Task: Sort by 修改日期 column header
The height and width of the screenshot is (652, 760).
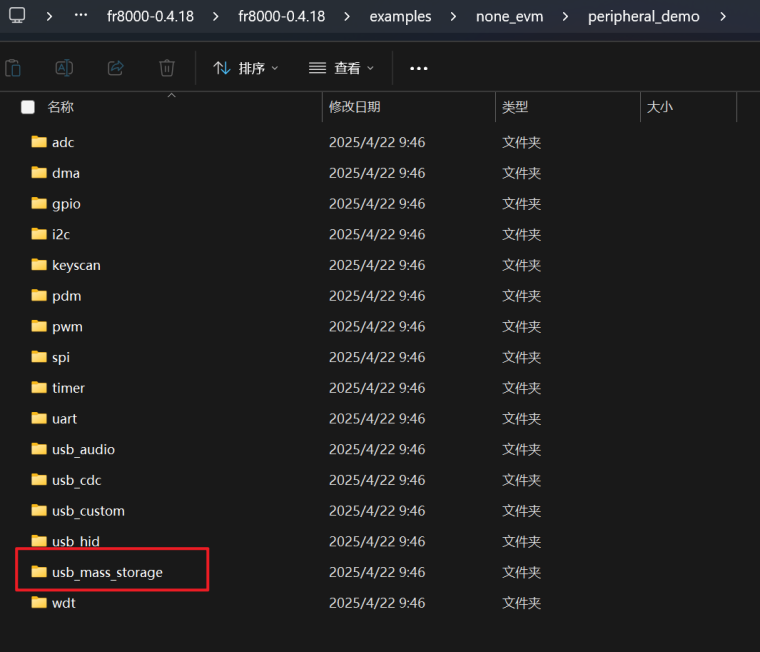Action: (x=355, y=107)
